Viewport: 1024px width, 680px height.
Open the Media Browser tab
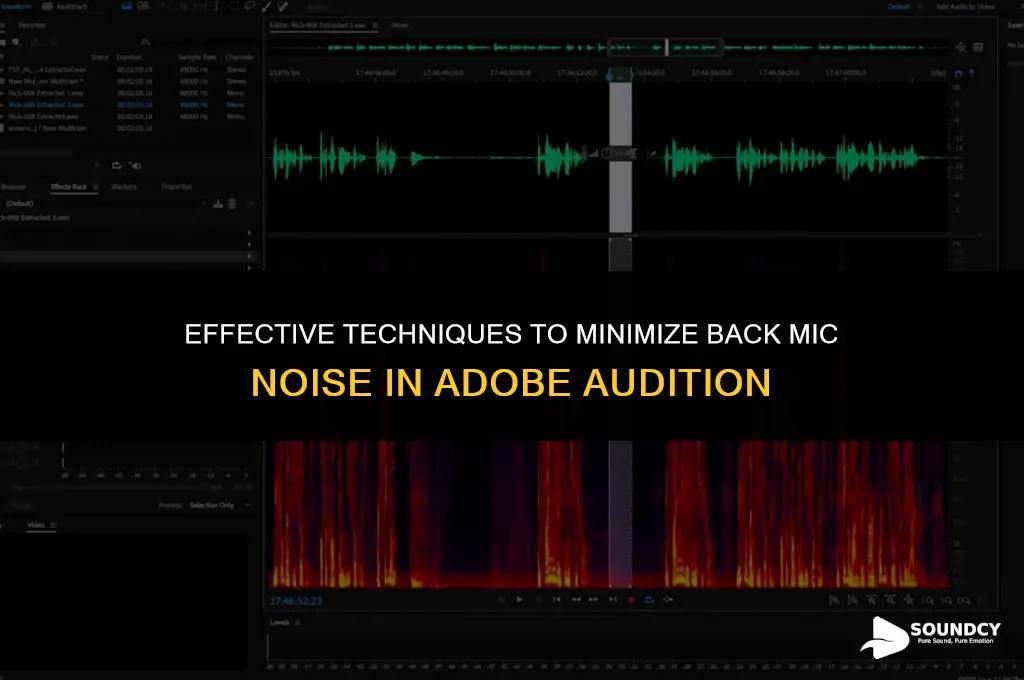click(x=13, y=187)
